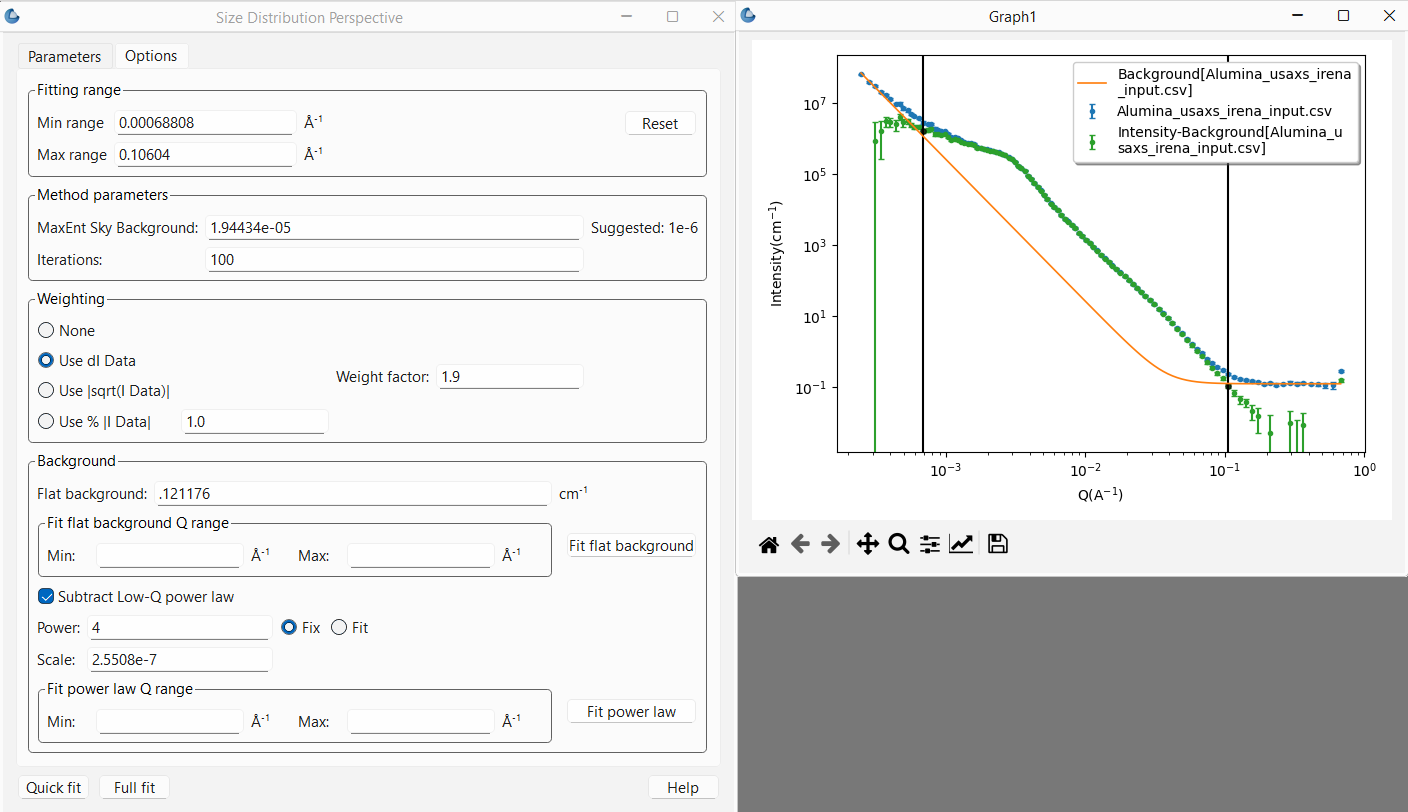Open the Parameters tab
The width and height of the screenshot is (1408, 812).
65,56
